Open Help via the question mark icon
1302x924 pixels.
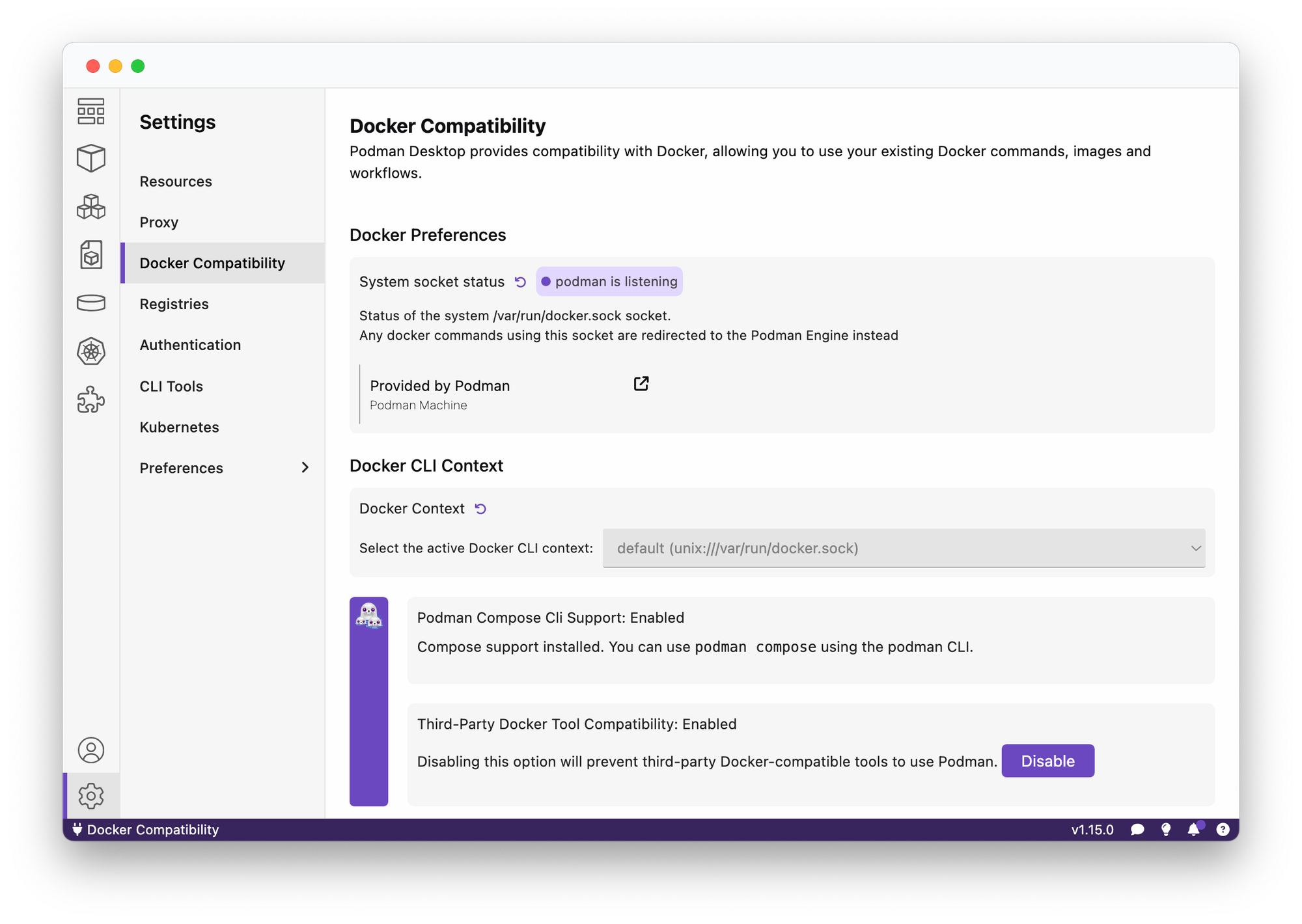pyautogui.click(x=1223, y=829)
